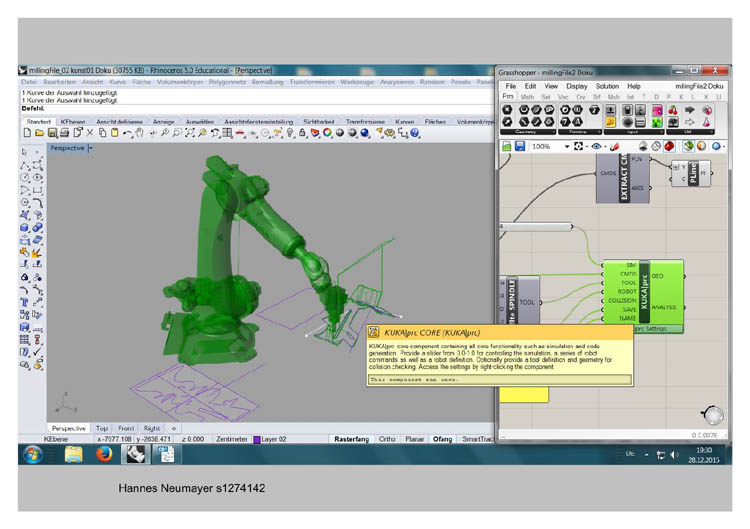Viewport: 750px width, 529px height.
Task: Select the Explode tool in left toolbar
Action: tap(37, 253)
